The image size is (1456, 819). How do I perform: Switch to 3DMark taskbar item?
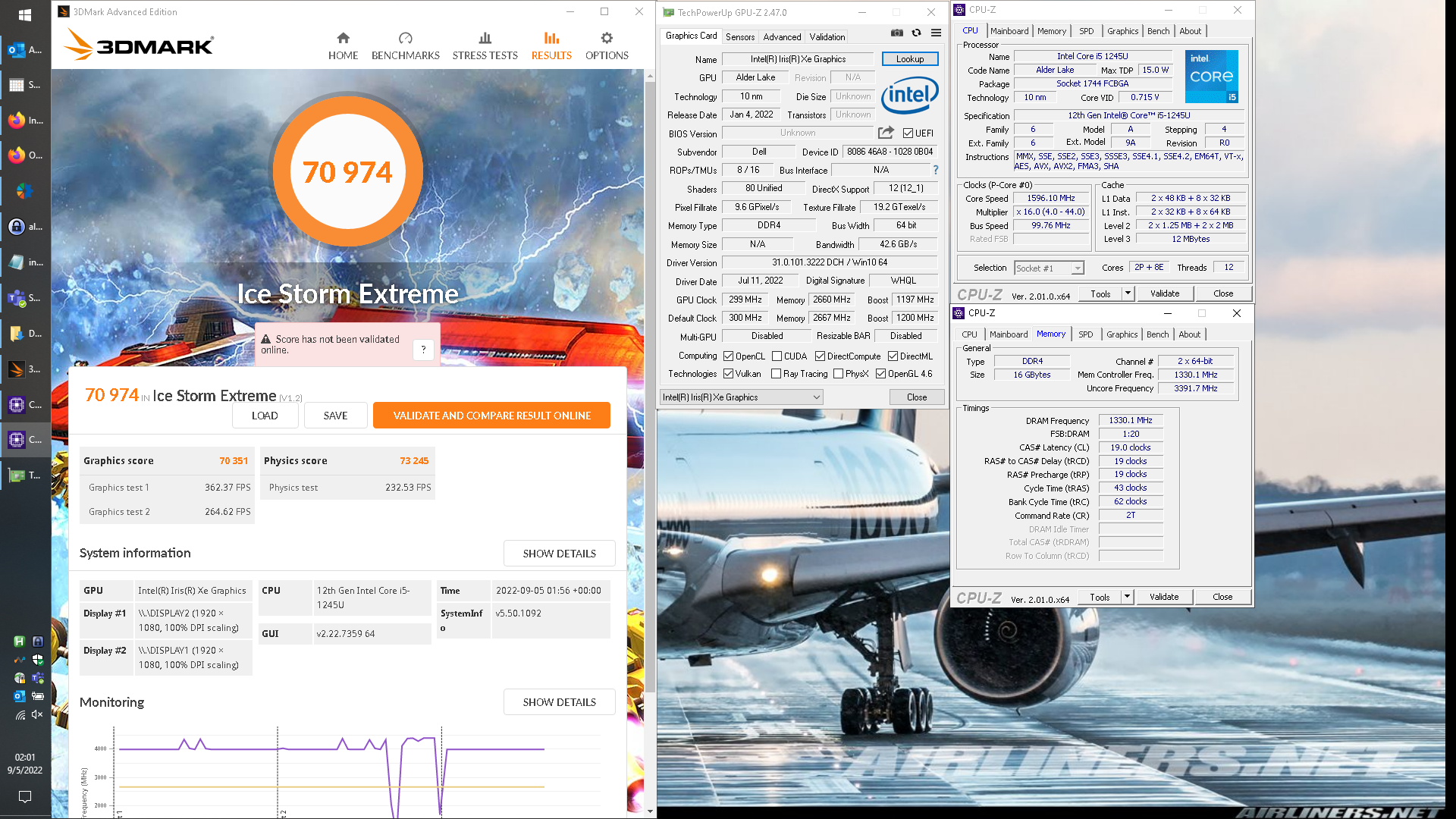click(x=25, y=369)
